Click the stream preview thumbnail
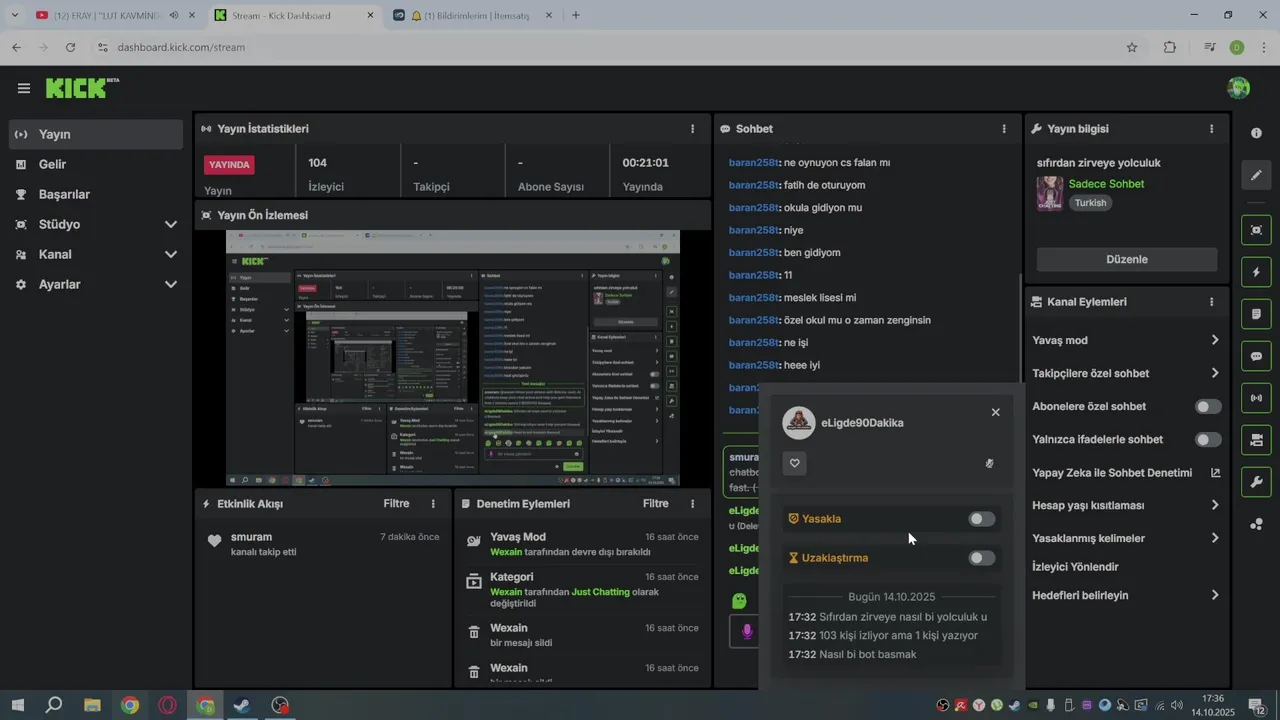Image resolution: width=1280 pixels, height=720 pixels. 453,358
